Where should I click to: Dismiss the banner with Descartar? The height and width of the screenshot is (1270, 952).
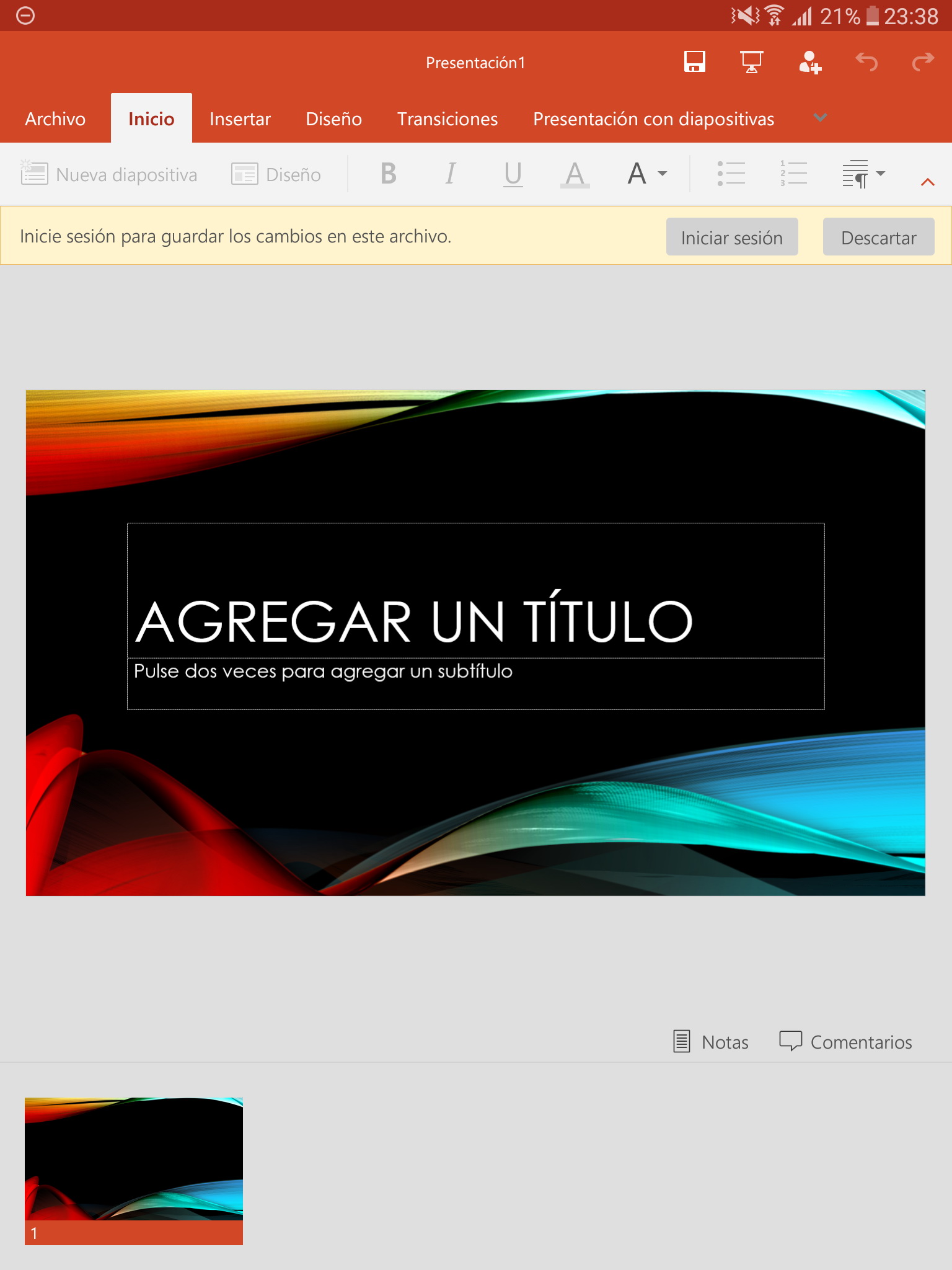click(x=878, y=238)
